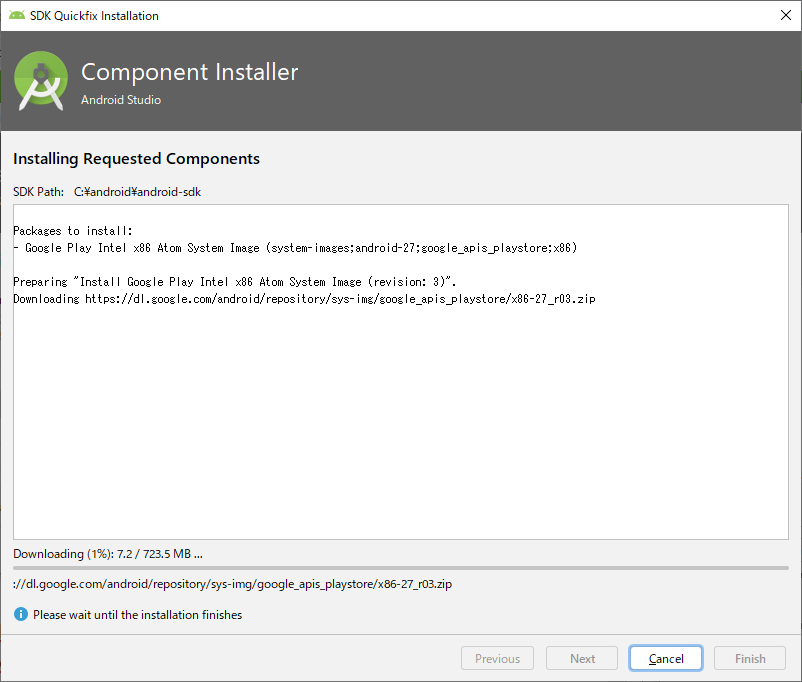This screenshot has width=802, height=682.
Task: Click the 'Packages to install:' log line
Action: pos(73,231)
